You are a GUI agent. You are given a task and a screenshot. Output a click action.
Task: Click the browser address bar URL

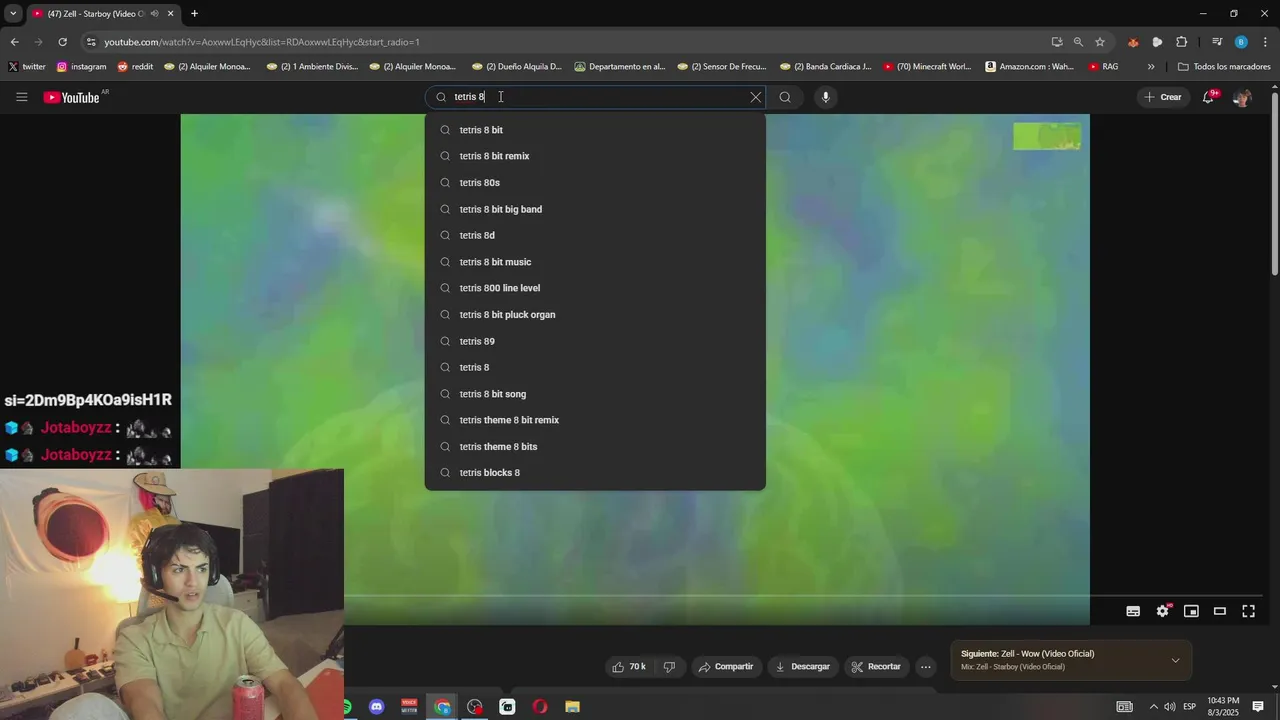pyautogui.click(x=262, y=42)
